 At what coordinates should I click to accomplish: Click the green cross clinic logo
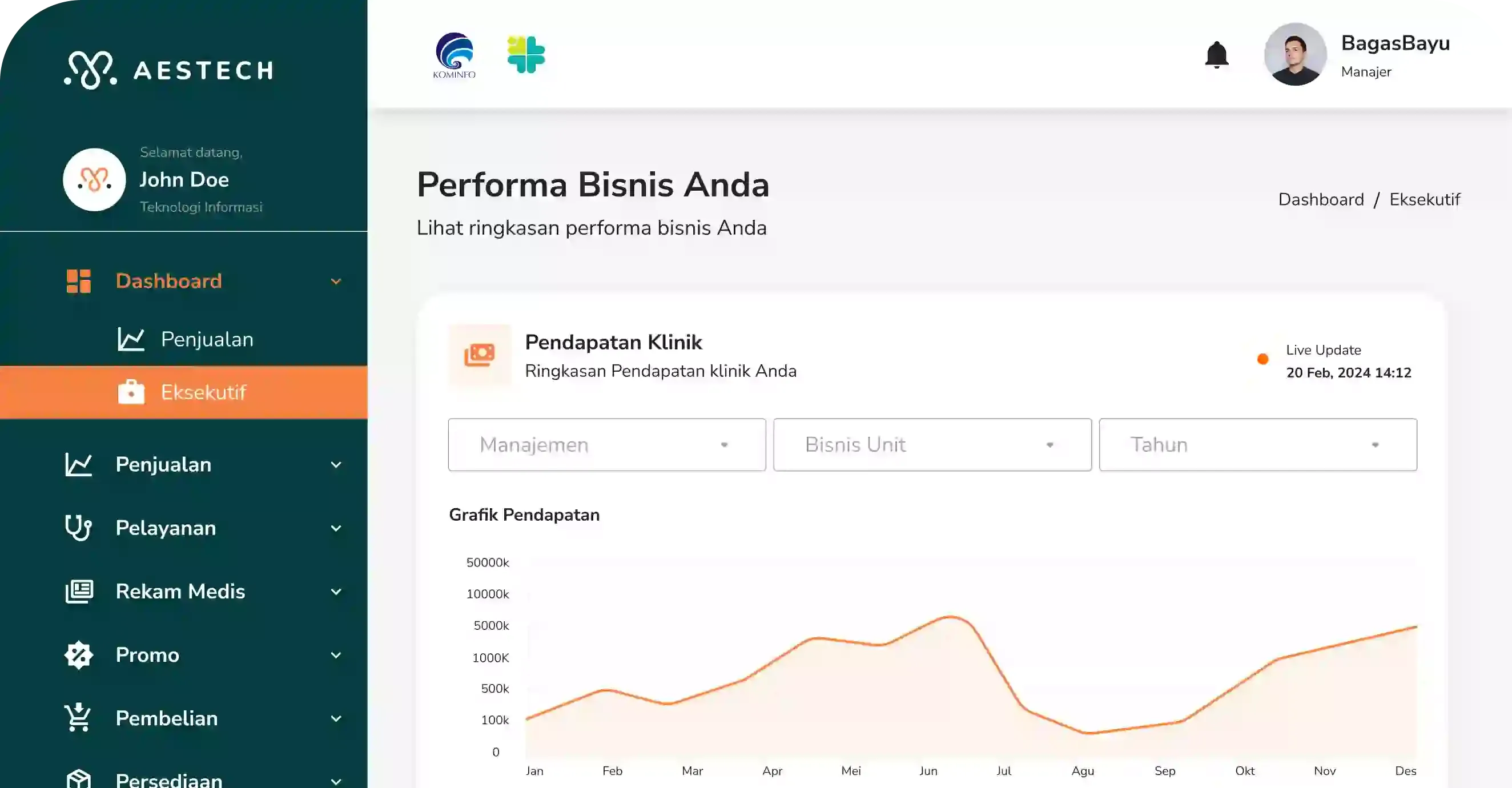[x=526, y=55]
